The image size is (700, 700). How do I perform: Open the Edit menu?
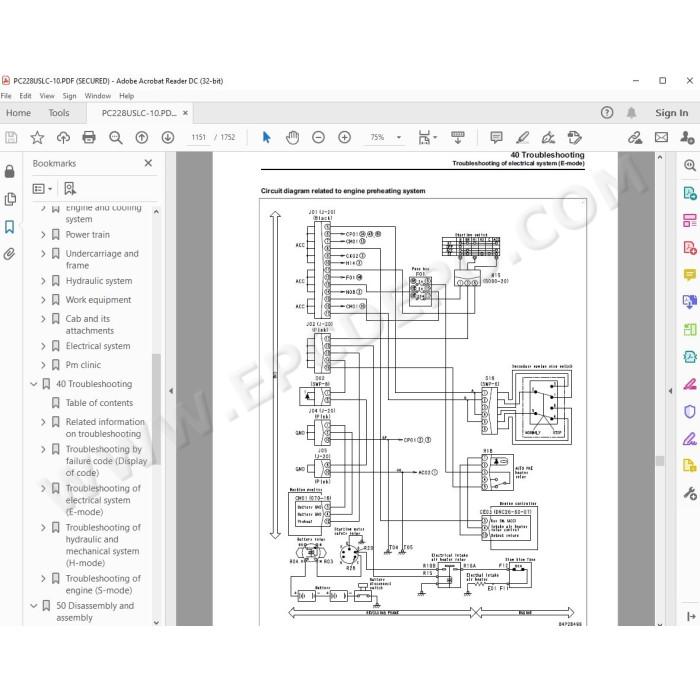[25, 96]
